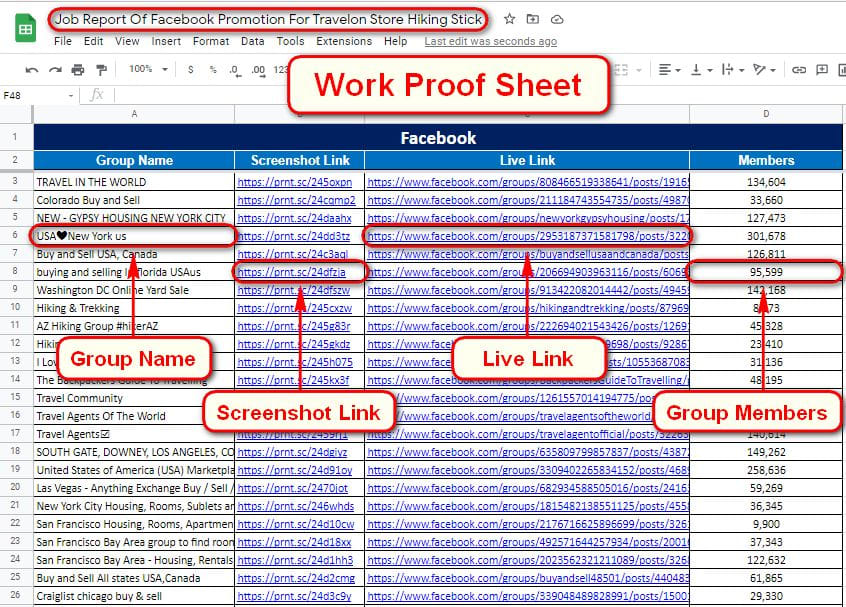This screenshot has height=607, width=846.
Task: Open the Google Sheets home logo
Action: 25,29
